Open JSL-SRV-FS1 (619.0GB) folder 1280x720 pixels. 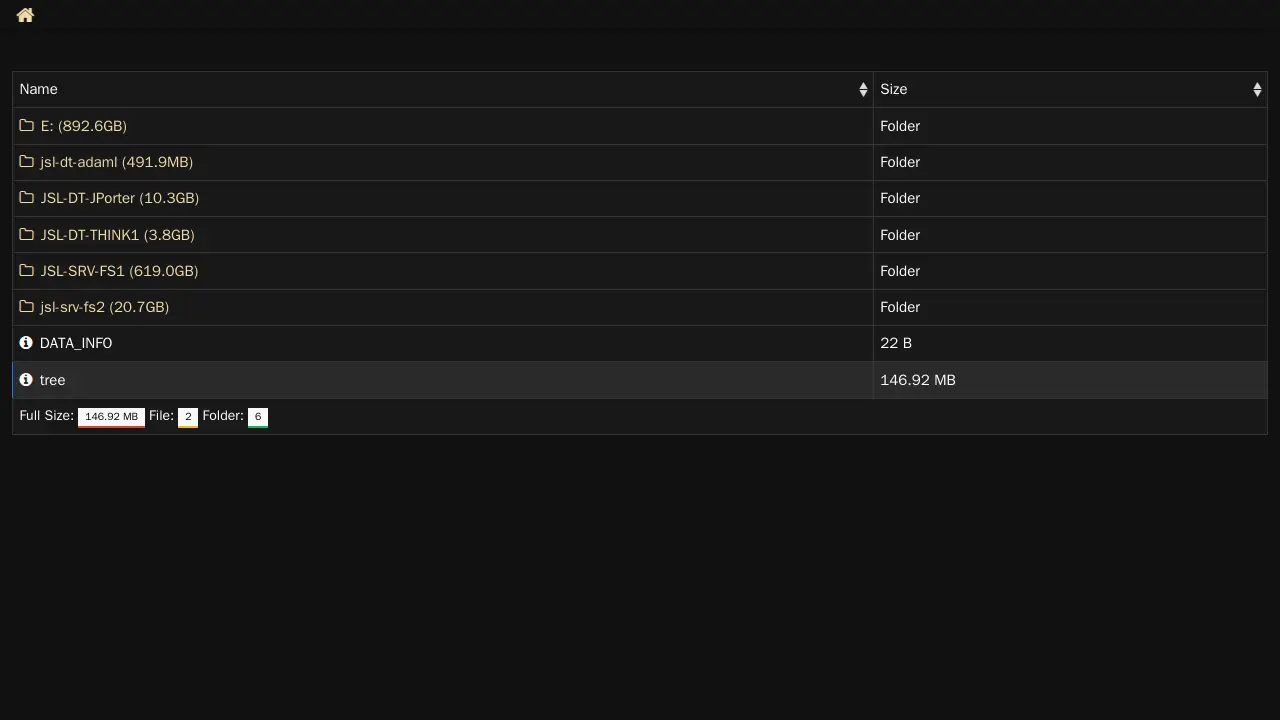119,271
